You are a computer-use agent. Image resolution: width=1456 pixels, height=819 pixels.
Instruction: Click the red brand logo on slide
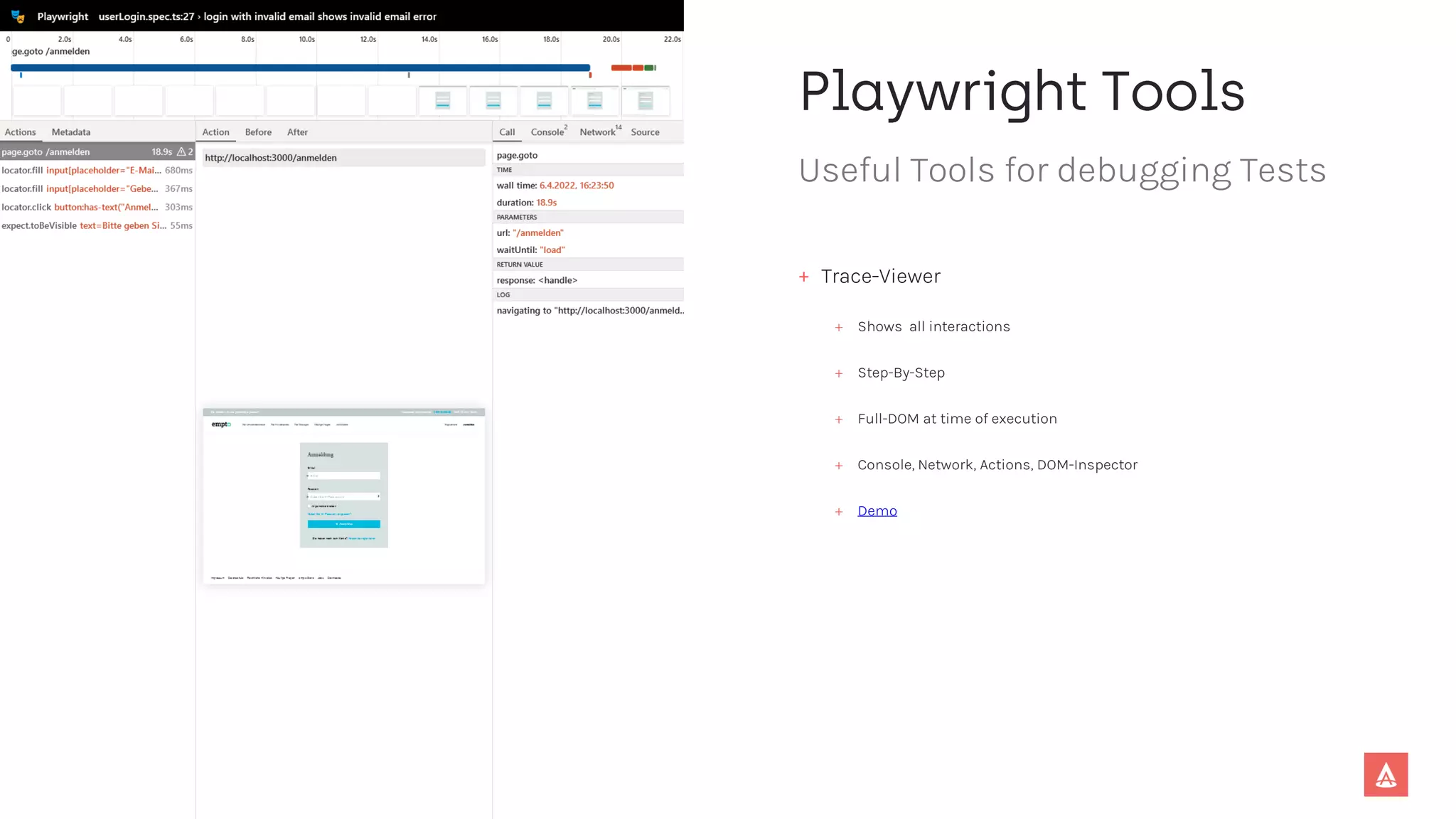click(1386, 774)
